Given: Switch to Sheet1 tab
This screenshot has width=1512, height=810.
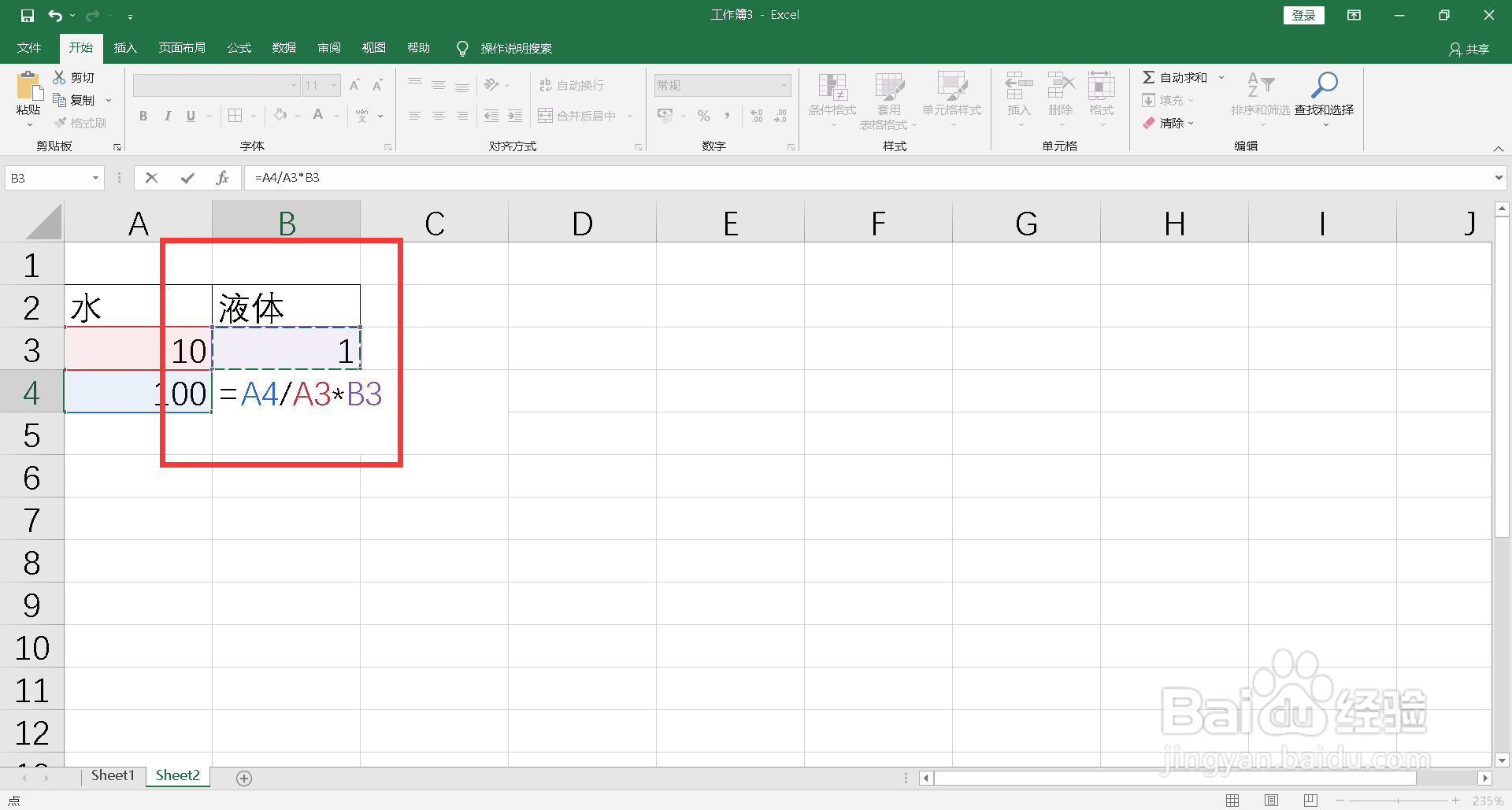Looking at the screenshot, I should point(113,775).
